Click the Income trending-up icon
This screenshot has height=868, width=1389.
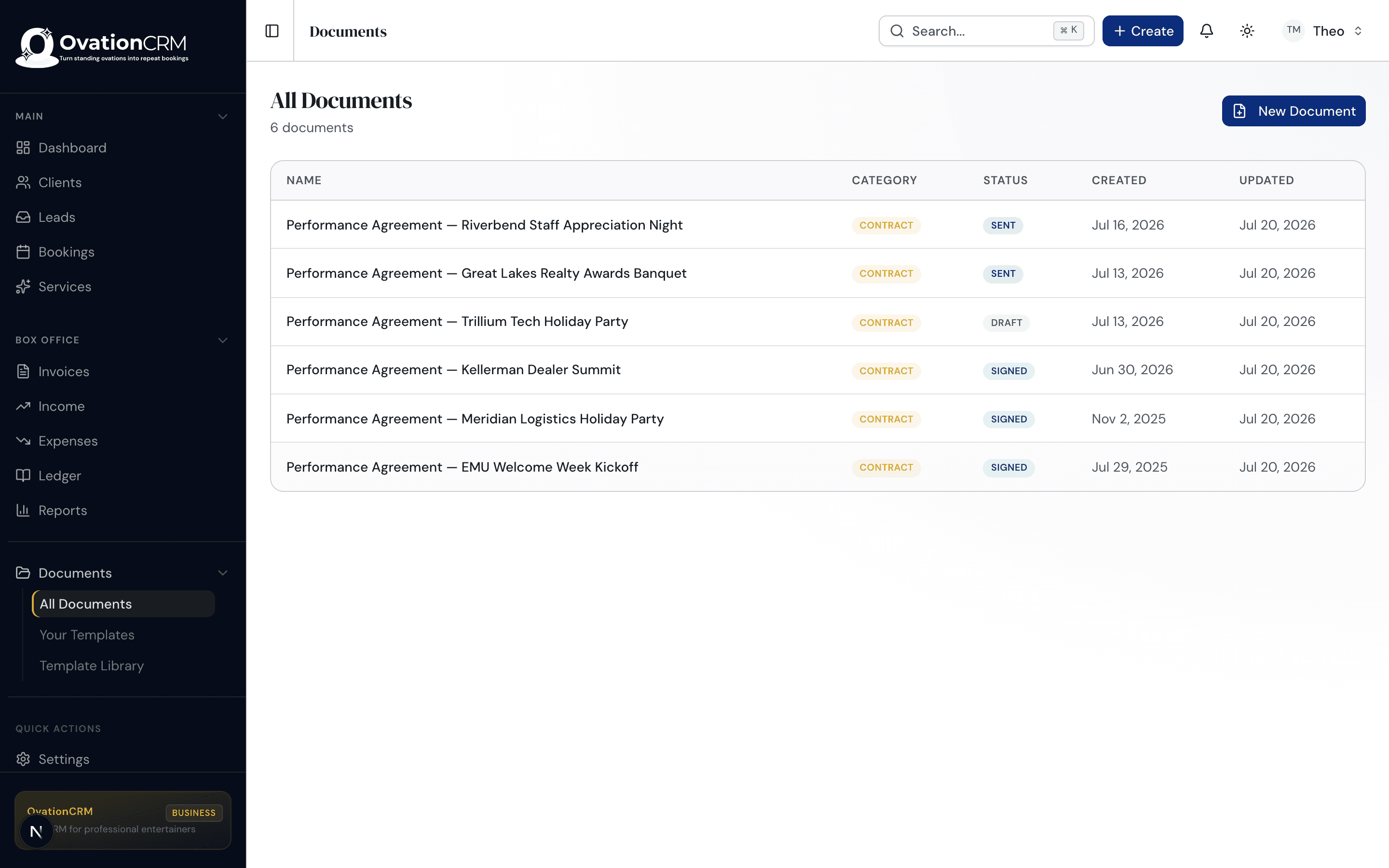[23, 407]
